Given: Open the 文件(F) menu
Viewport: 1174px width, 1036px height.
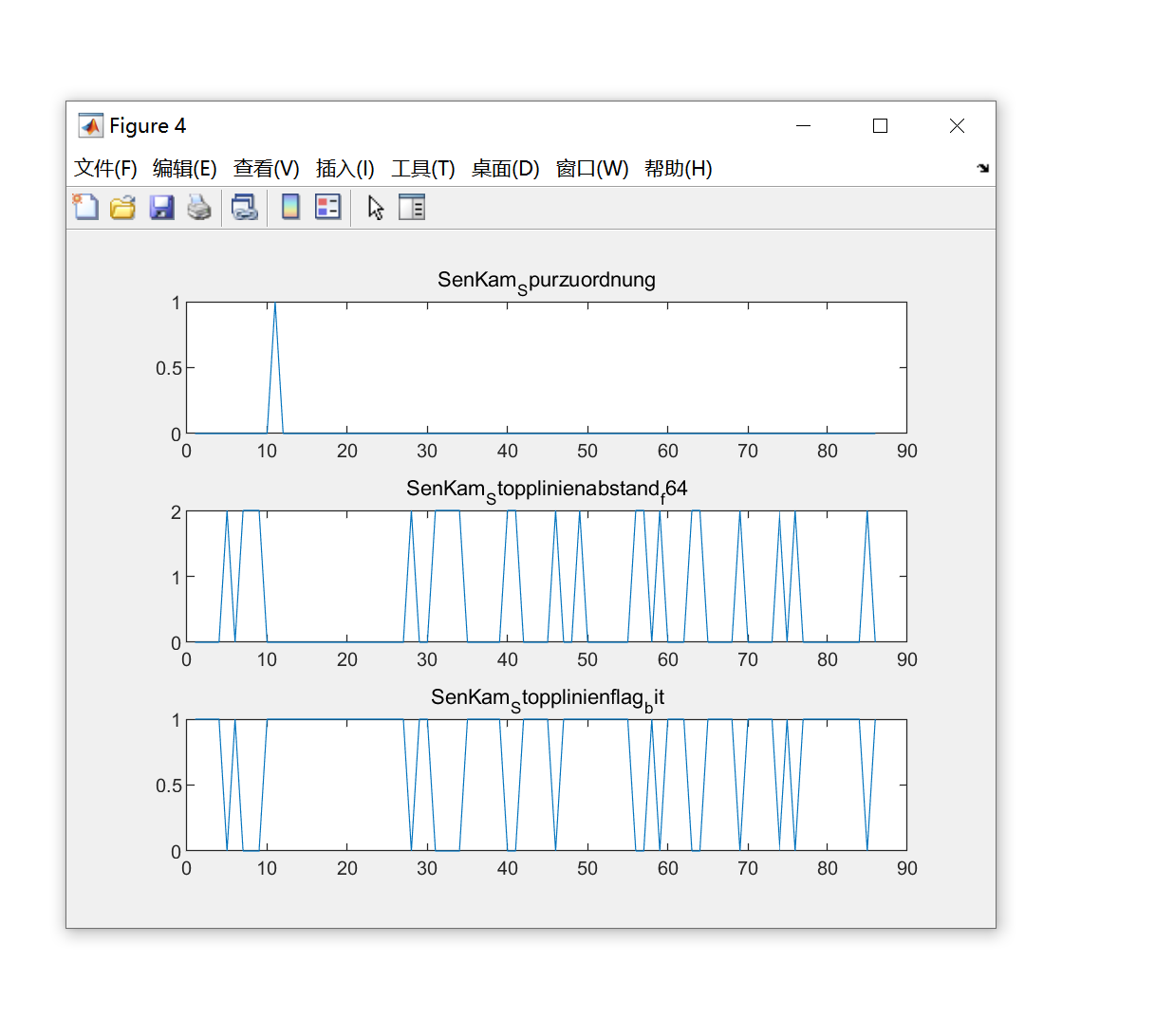Looking at the screenshot, I should click(105, 169).
